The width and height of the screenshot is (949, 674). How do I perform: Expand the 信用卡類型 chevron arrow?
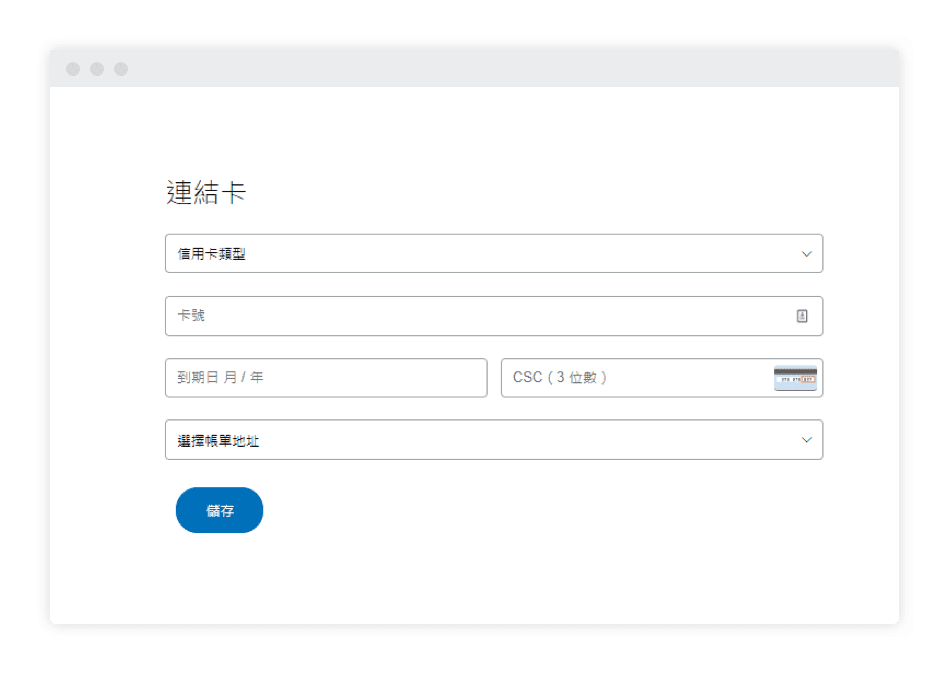point(807,254)
